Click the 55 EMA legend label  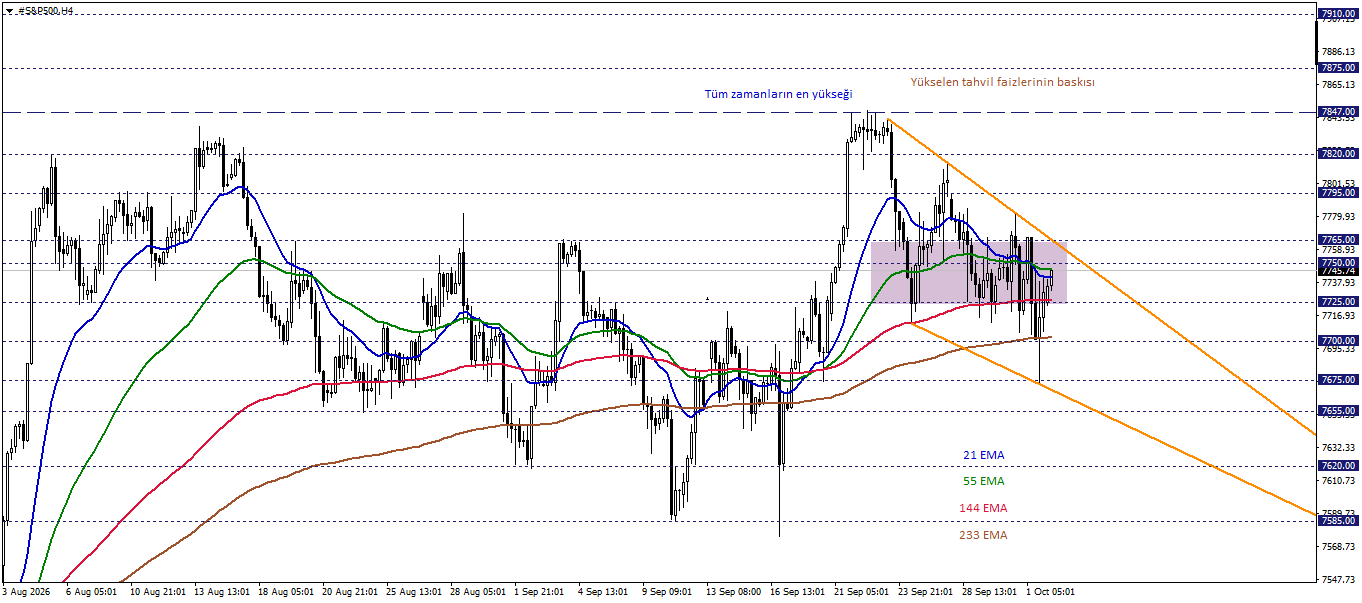click(984, 481)
